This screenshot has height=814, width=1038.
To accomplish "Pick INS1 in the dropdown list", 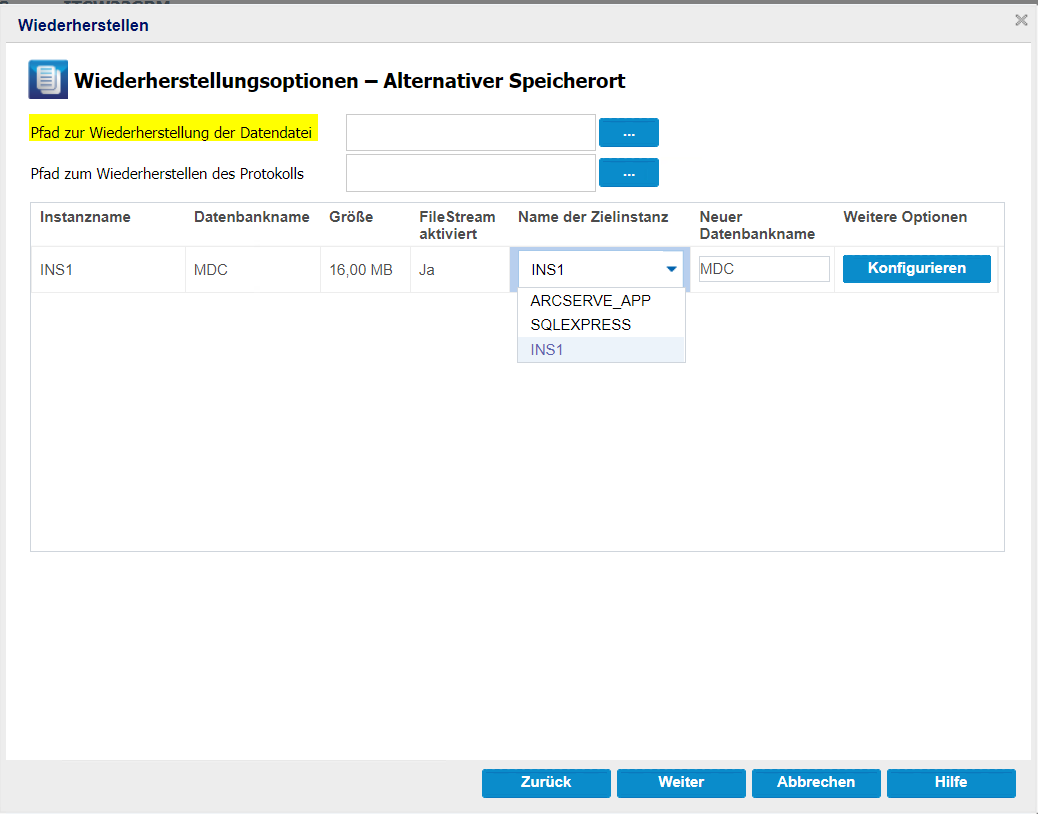I will pos(549,350).
